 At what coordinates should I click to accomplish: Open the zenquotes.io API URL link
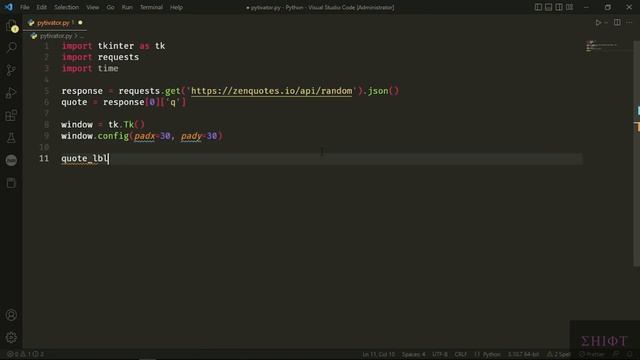[x=271, y=91]
